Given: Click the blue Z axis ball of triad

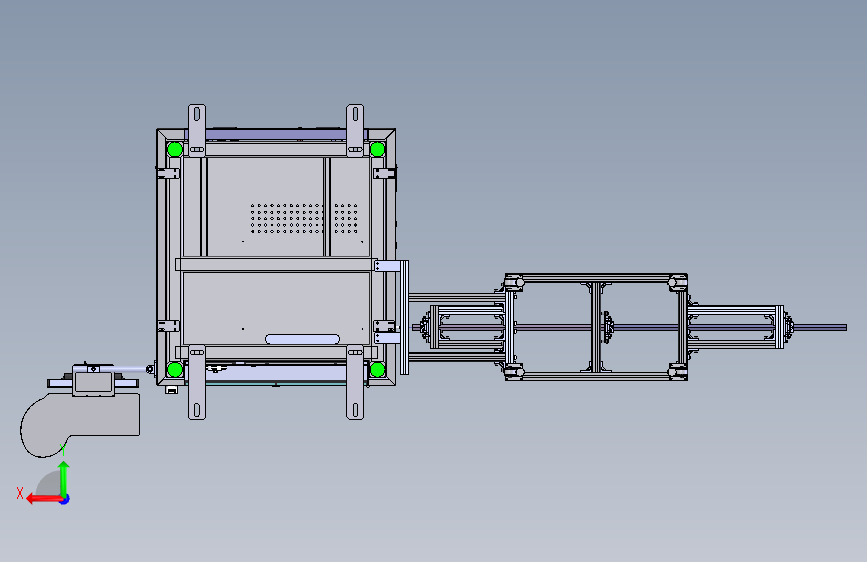Looking at the screenshot, I should [x=65, y=499].
